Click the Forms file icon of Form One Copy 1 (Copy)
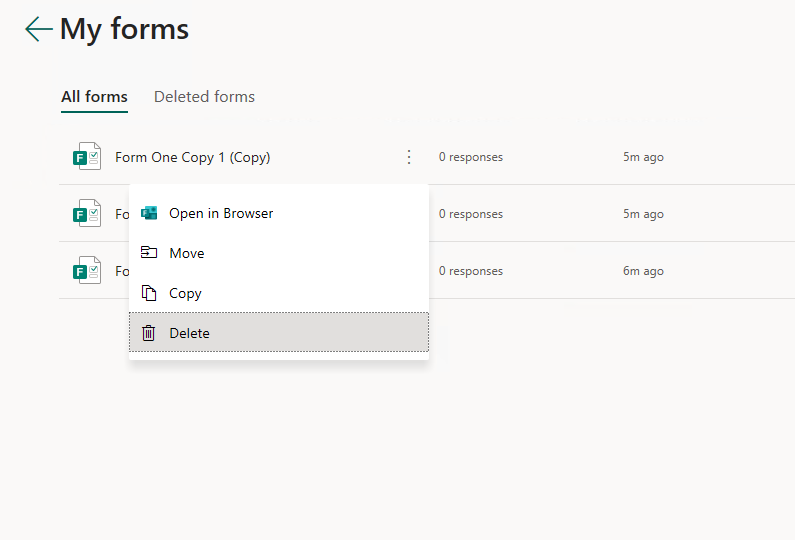Image resolution: width=795 pixels, height=540 pixels. [x=87, y=156]
